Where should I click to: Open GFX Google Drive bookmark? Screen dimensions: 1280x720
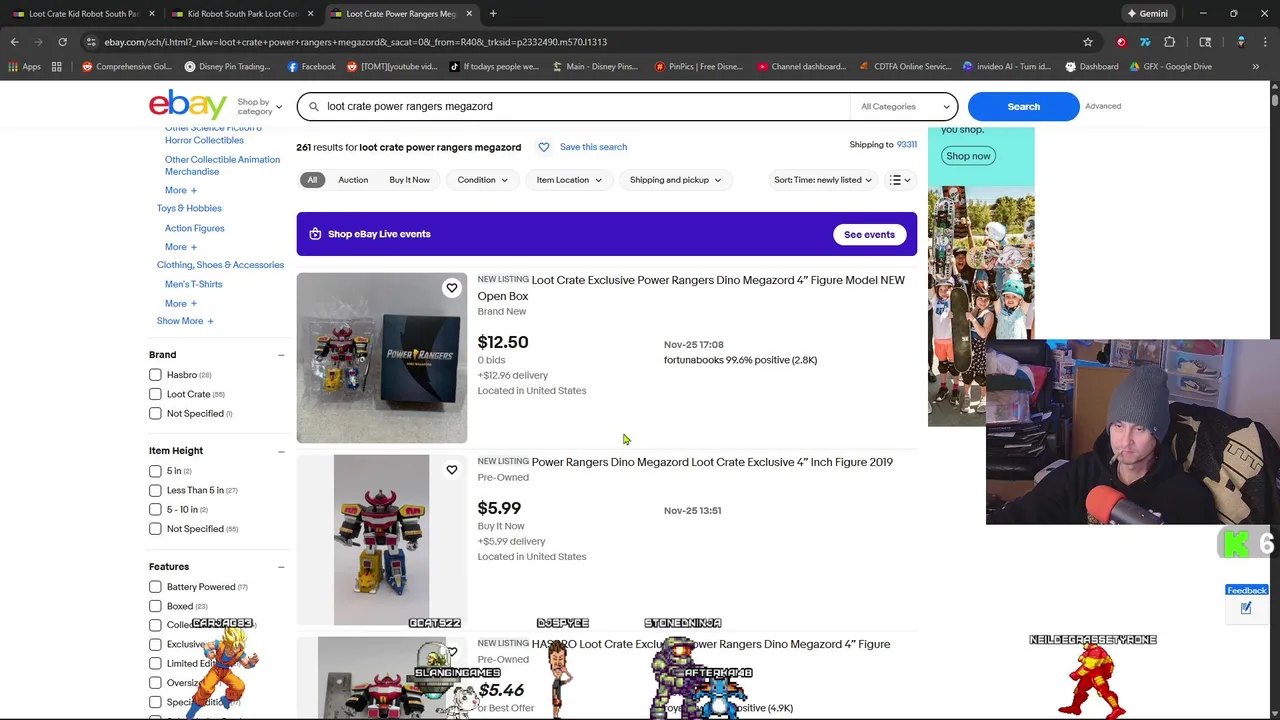pos(1170,67)
